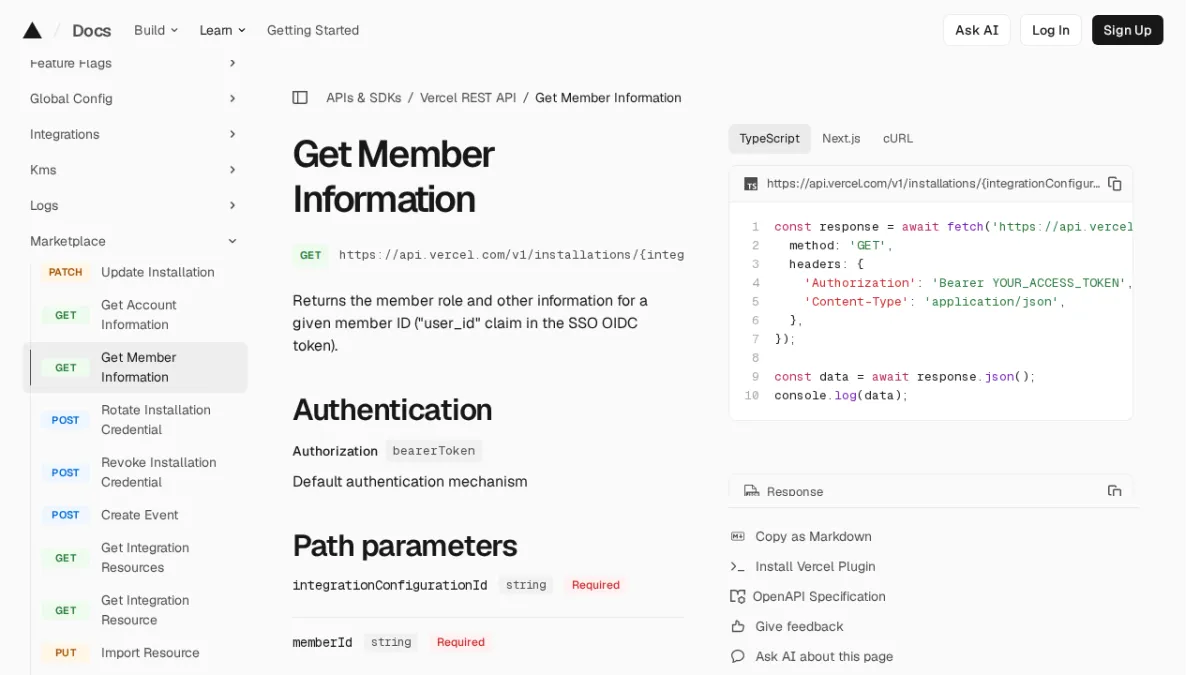Screen dimensions: 1200x675
Task: Click the Get Member Information breadcrumb
Action: point(608,98)
